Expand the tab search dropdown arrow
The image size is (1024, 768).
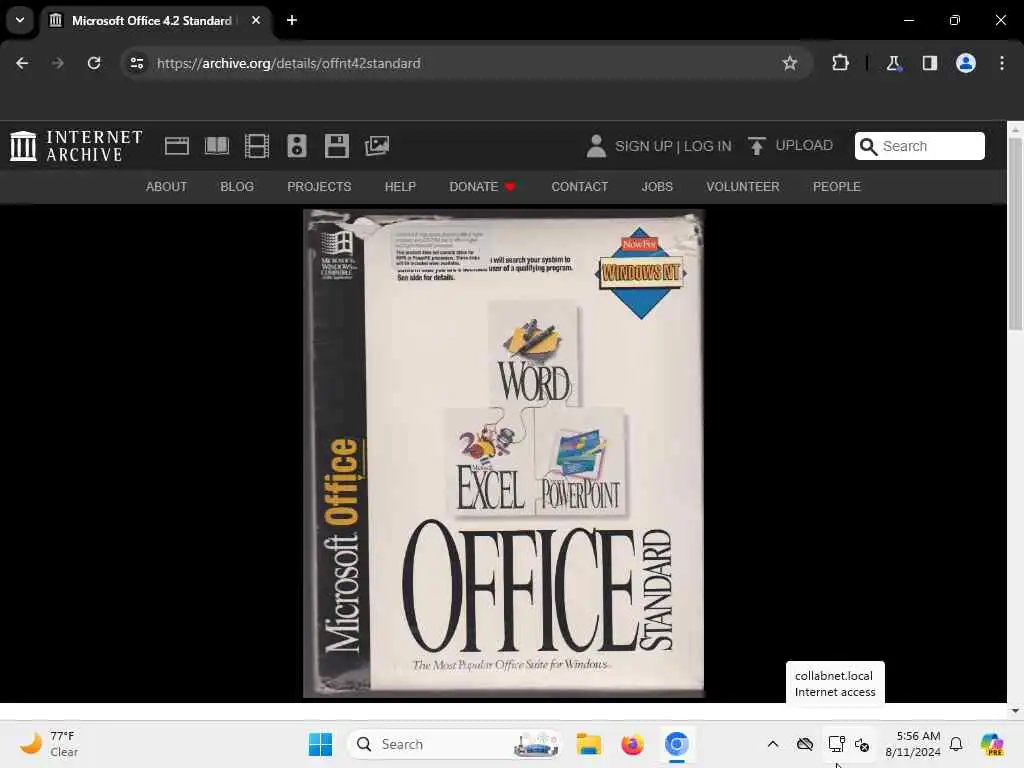click(20, 20)
